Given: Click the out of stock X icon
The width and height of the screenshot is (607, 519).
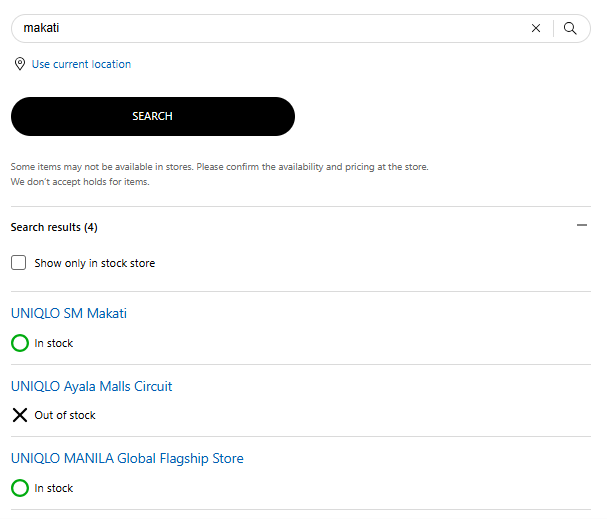Looking at the screenshot, I should [20, 415].
